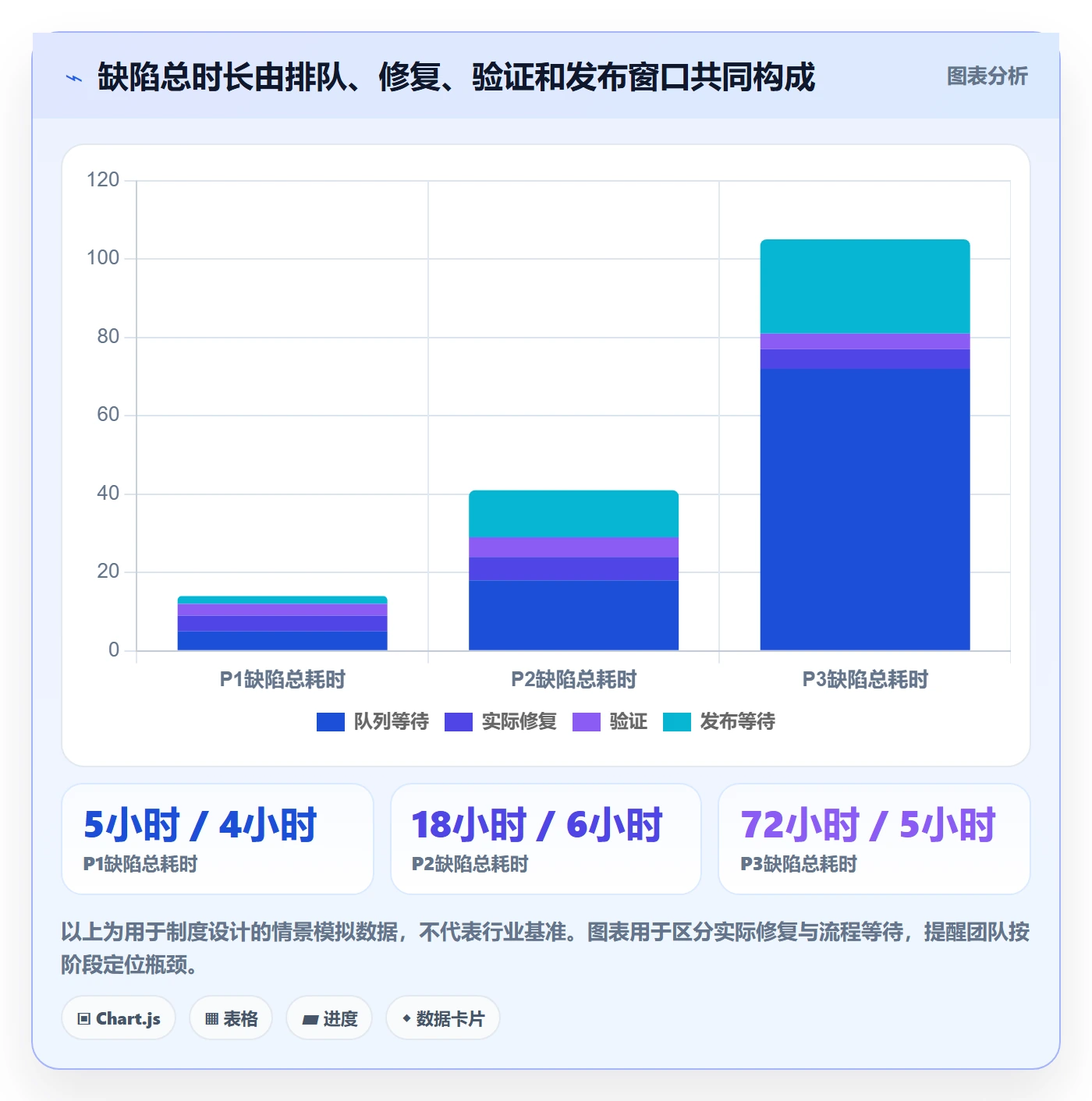Screen dimensions: 1092x1101
Task: Select the Chart.js tag chip
Action: click(119, 1018)
